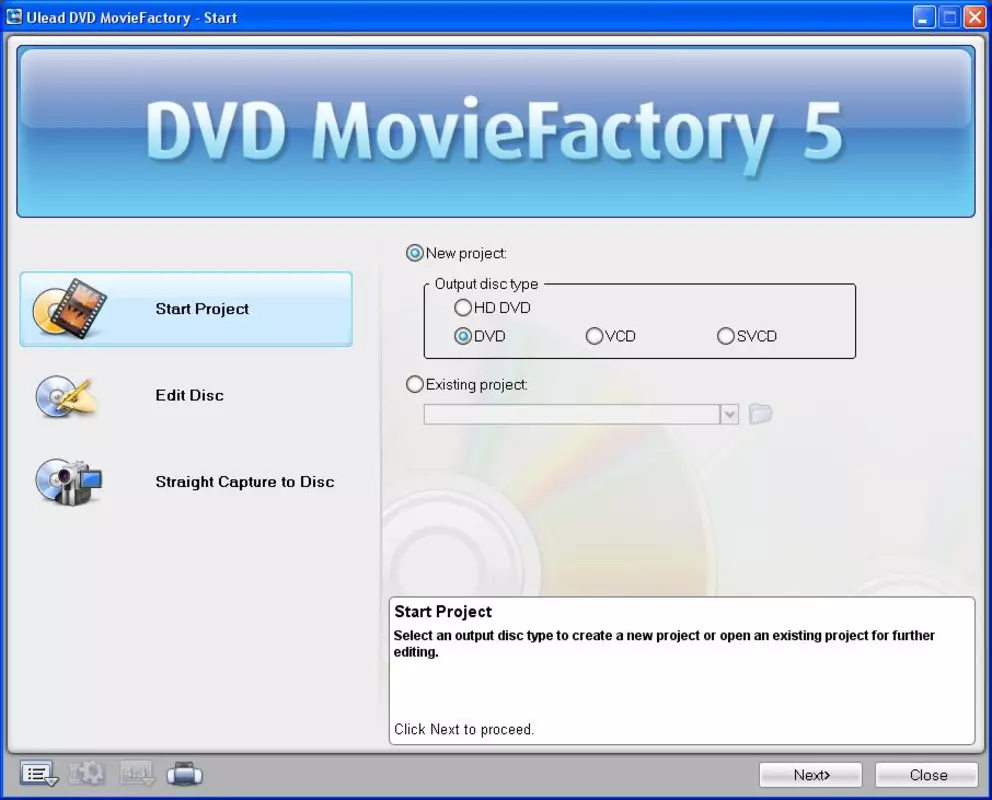Choose HD DVD output disc type

click(x=463, y=308)
